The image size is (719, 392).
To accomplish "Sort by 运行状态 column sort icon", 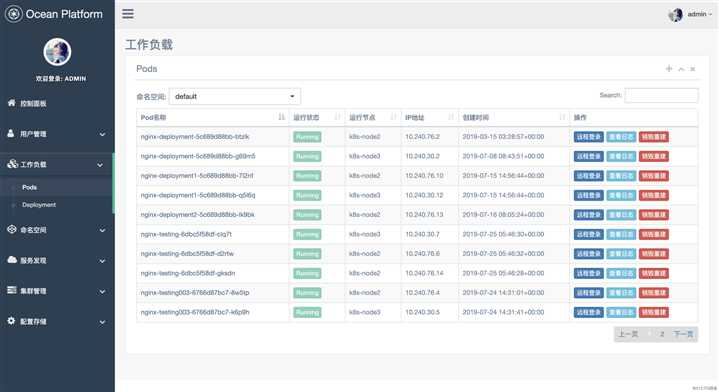I will 338,117.
